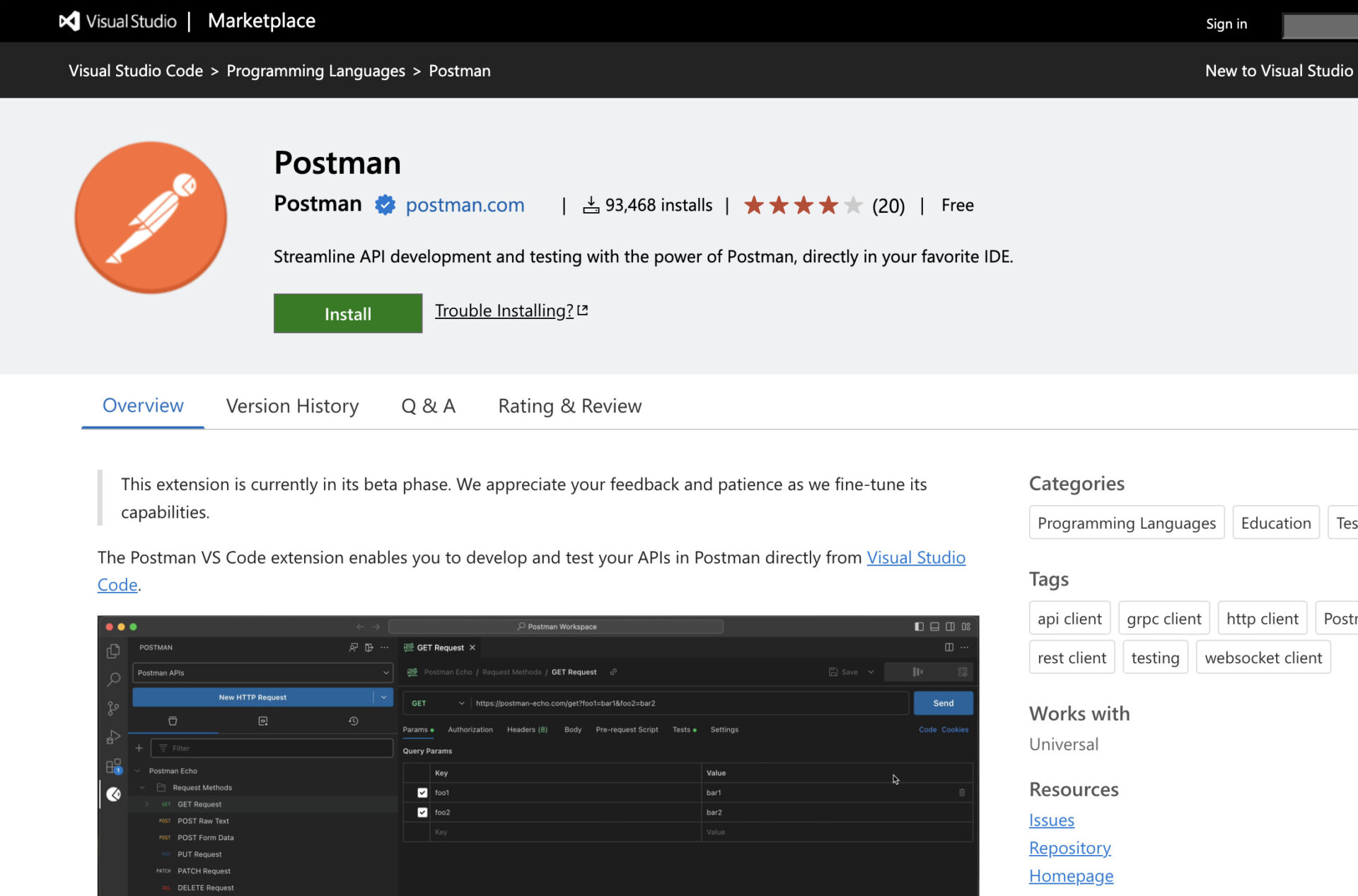Click the Universal works-with text

[x=1064, y=744]
